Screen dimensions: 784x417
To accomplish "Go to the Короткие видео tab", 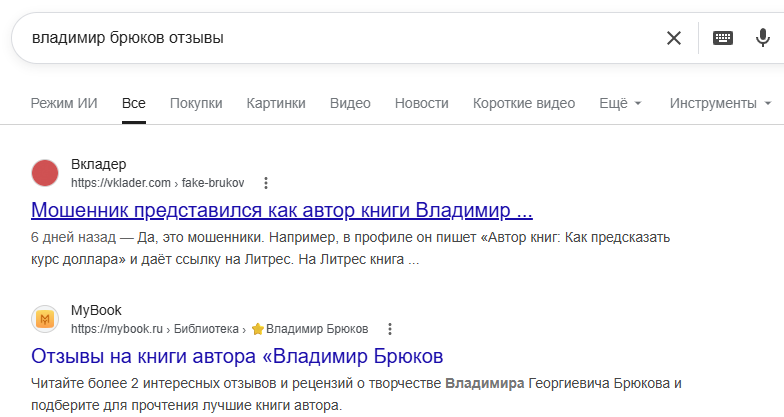I will (524, 103).
